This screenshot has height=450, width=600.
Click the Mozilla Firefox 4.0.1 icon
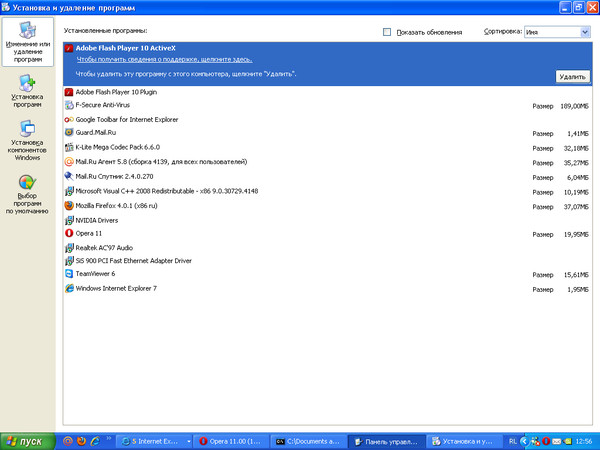coord(69,206)
